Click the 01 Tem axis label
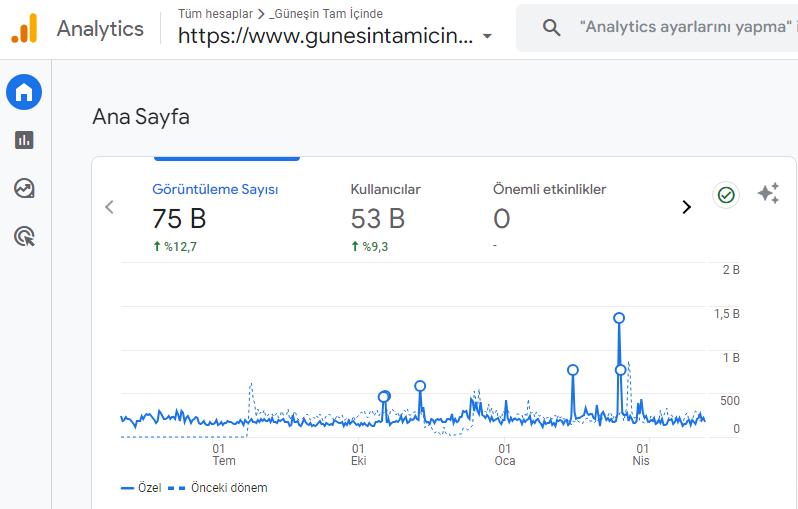 pos(223,455)
